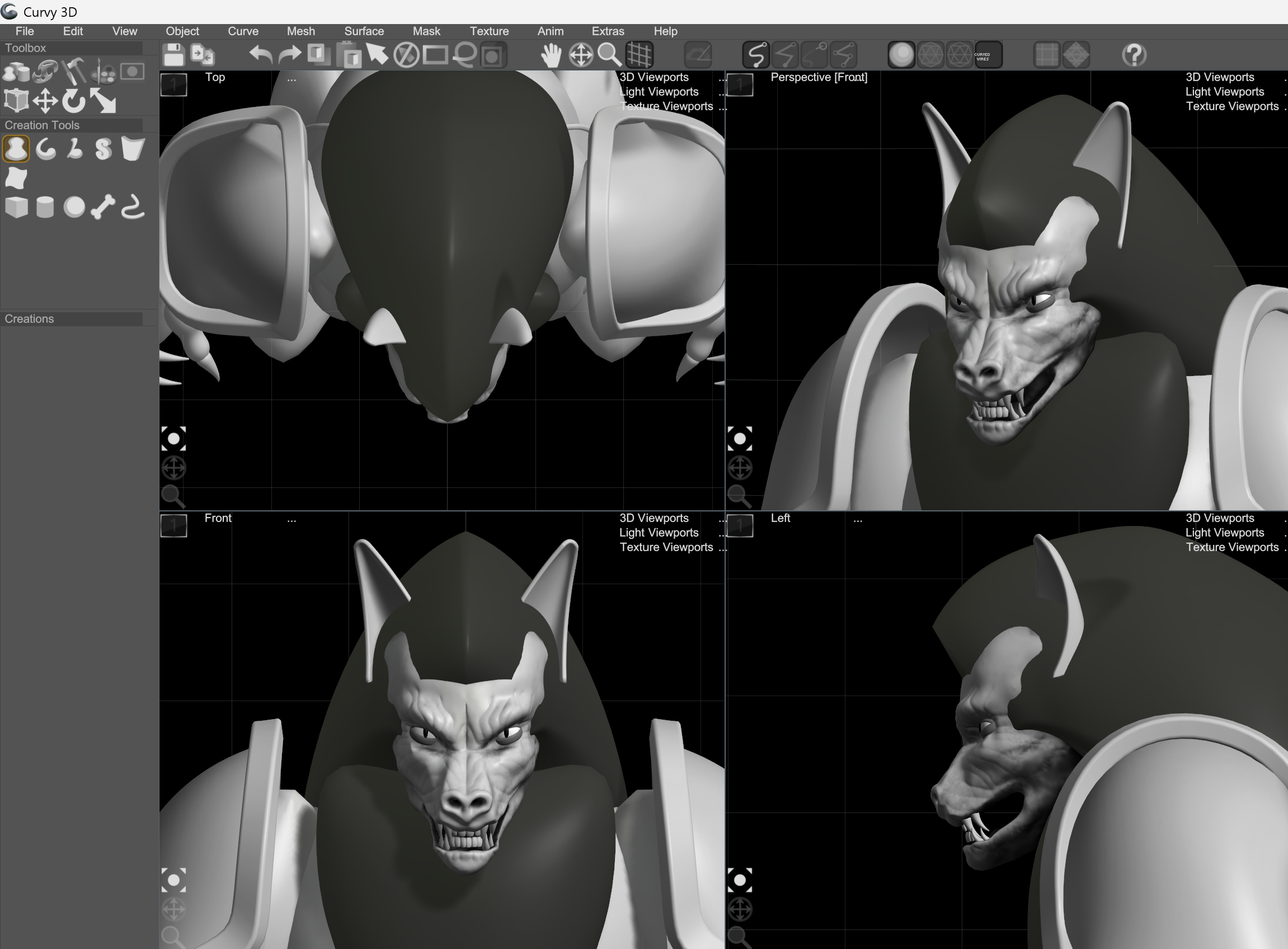Select the Move tool in the Toolbox
Image resolution: width=1288 pixels, height=949 pixels.
[x=45, y=101]
